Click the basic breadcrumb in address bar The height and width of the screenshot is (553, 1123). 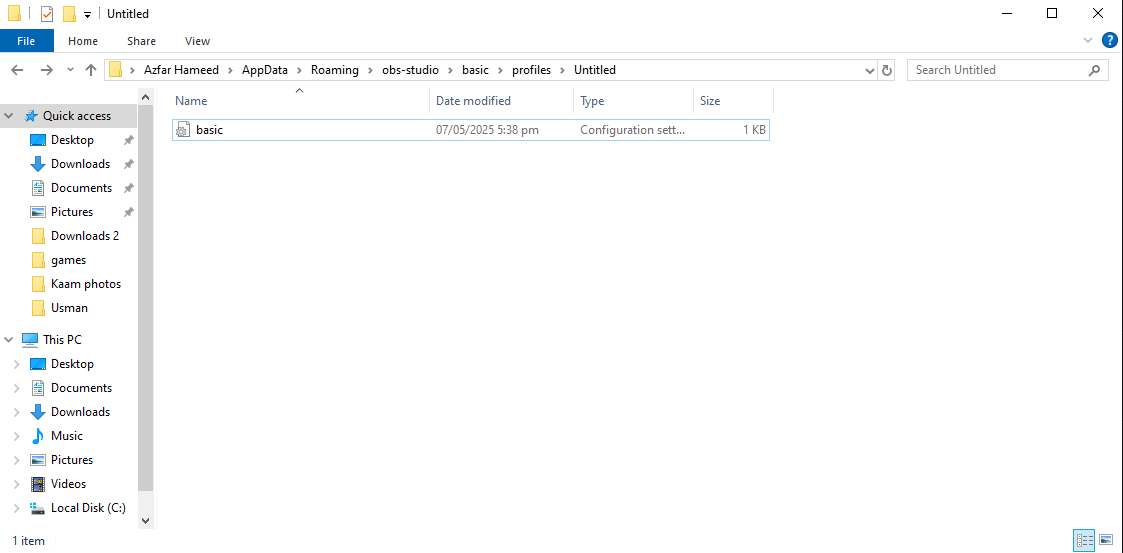[475, 70]
